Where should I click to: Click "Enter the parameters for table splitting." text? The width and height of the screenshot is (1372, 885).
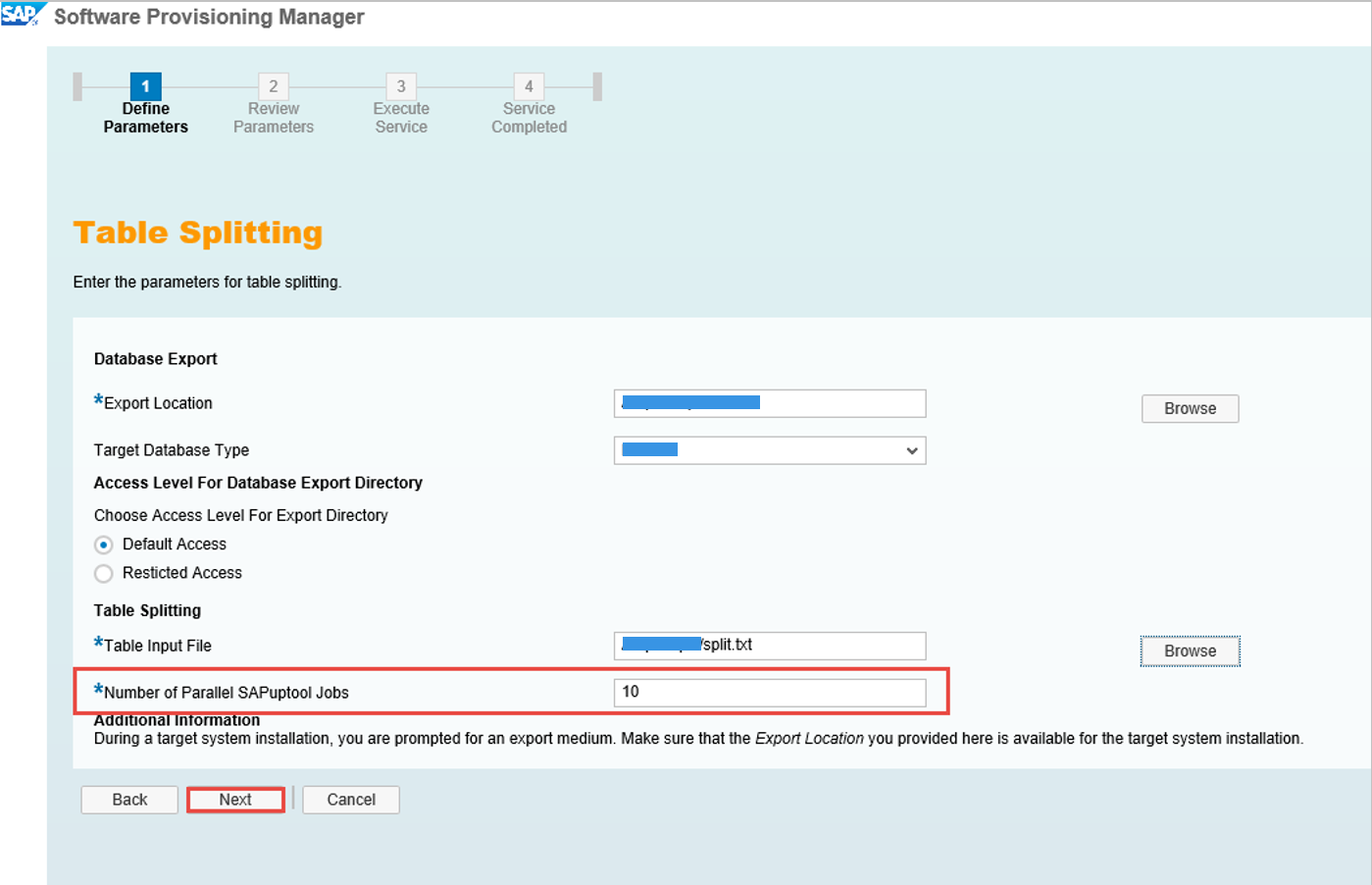(x=207, y=283)
